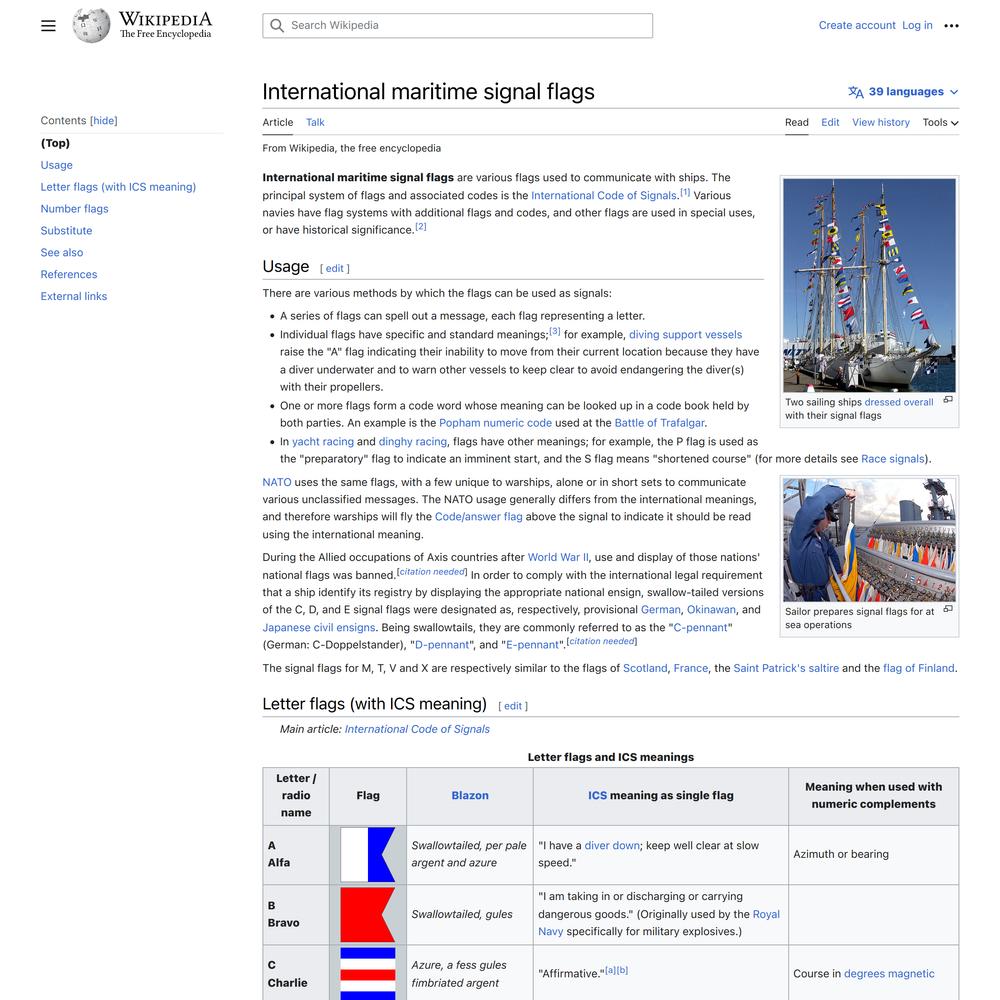Screen dimensions: 1000x1000
Task: Expand the 39 languages dropdown
Action: (x=903, y=92)
